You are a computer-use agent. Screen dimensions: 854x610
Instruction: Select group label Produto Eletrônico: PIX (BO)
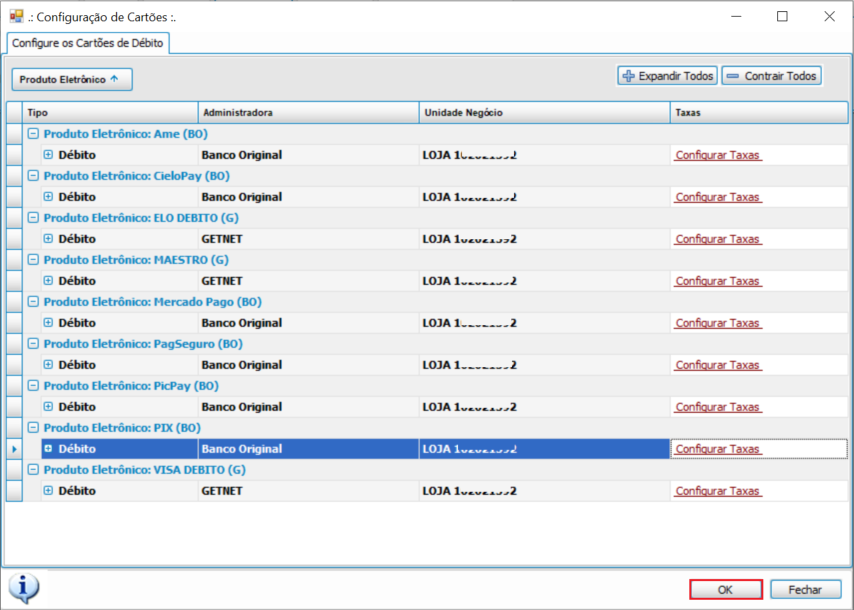click(x=123, y=428)
